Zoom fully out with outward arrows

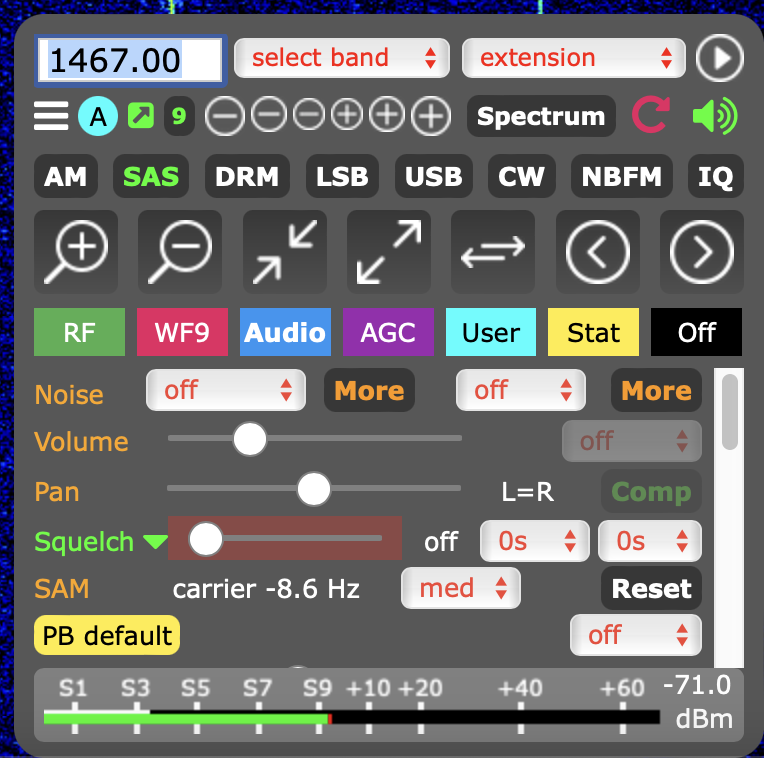click(x=389, y=252)
